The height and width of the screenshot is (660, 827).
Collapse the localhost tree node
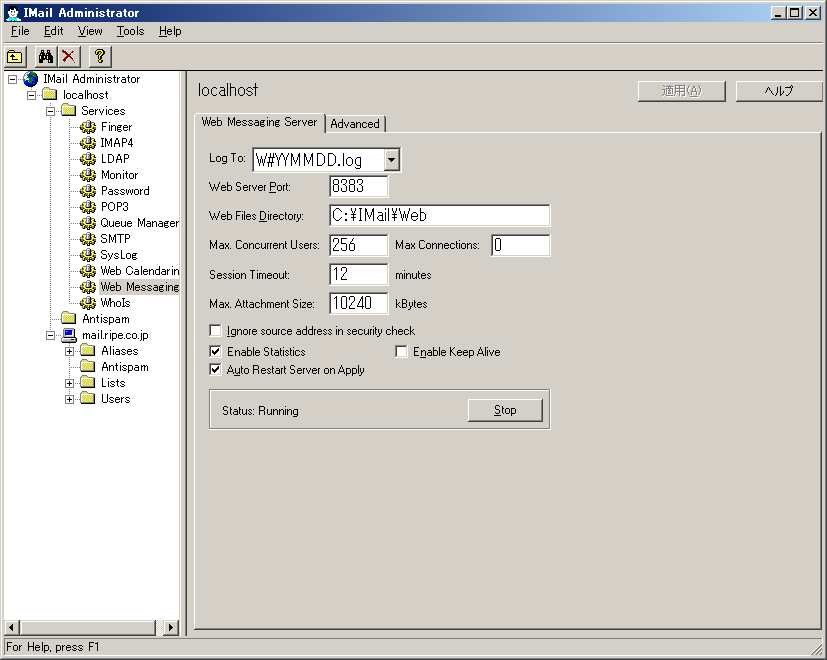tap(32, 95)
